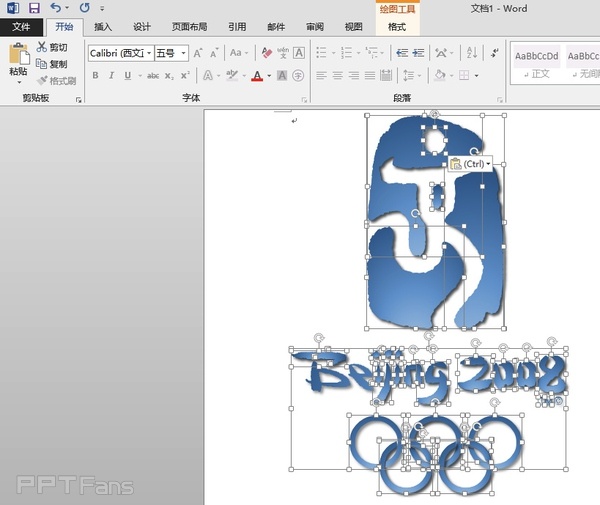
Task: Expand the font size 五号 dropdown
Action: tap(181, 52)
